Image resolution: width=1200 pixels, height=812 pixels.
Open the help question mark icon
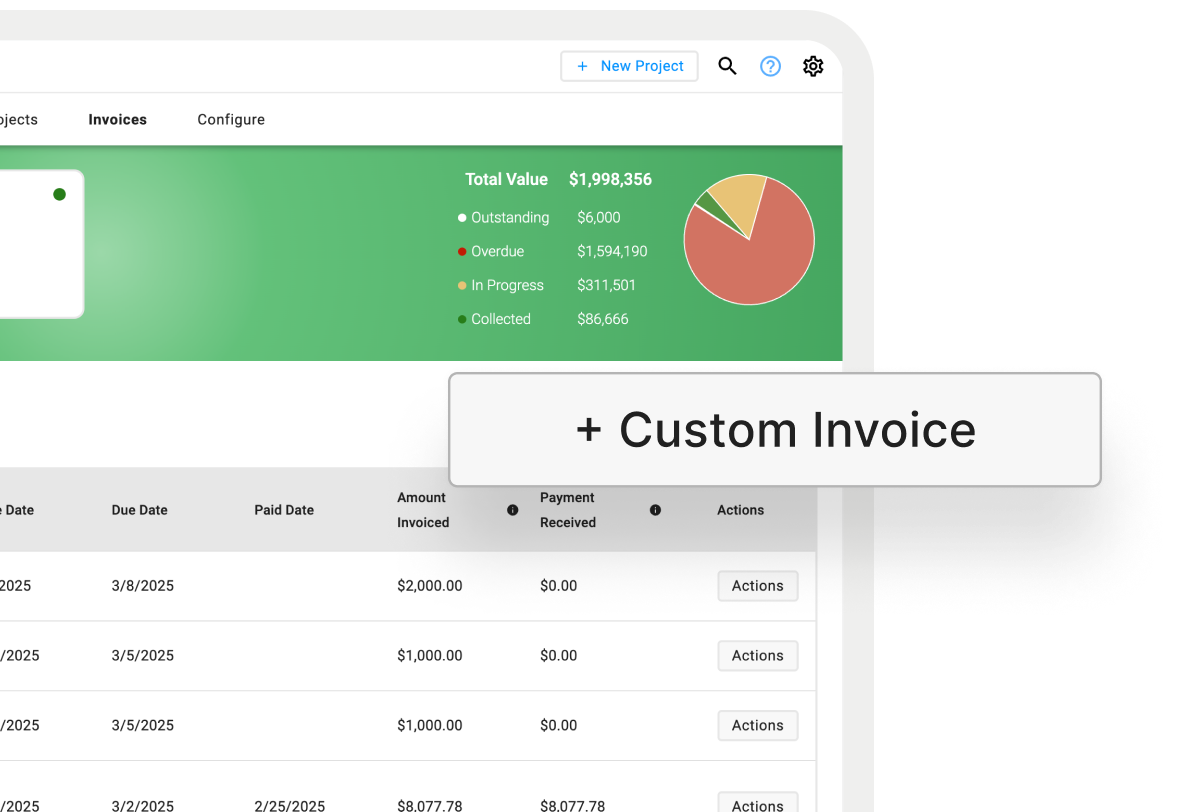click(x=770, y=66)
